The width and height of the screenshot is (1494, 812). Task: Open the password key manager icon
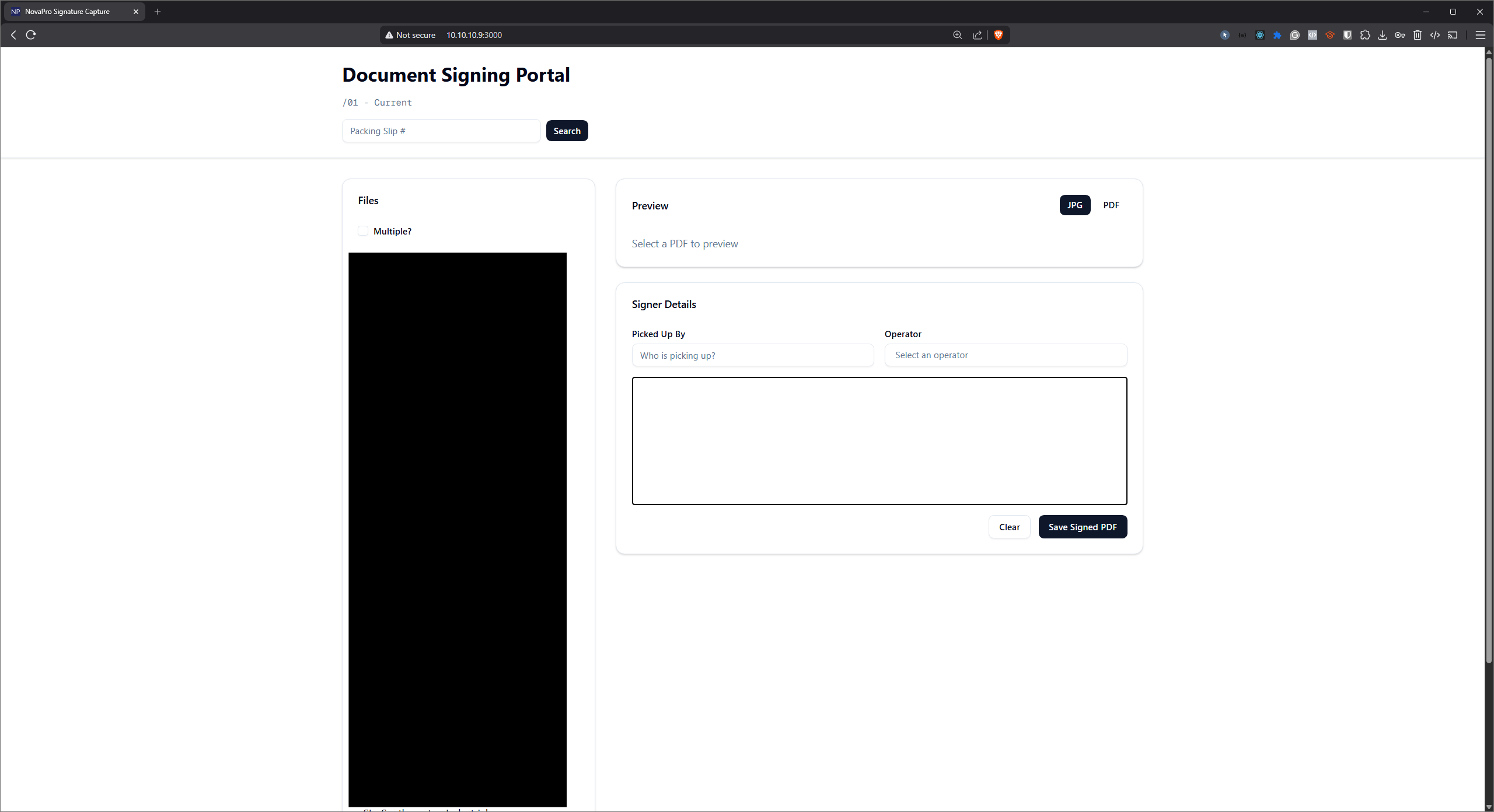click(1400, 35)
